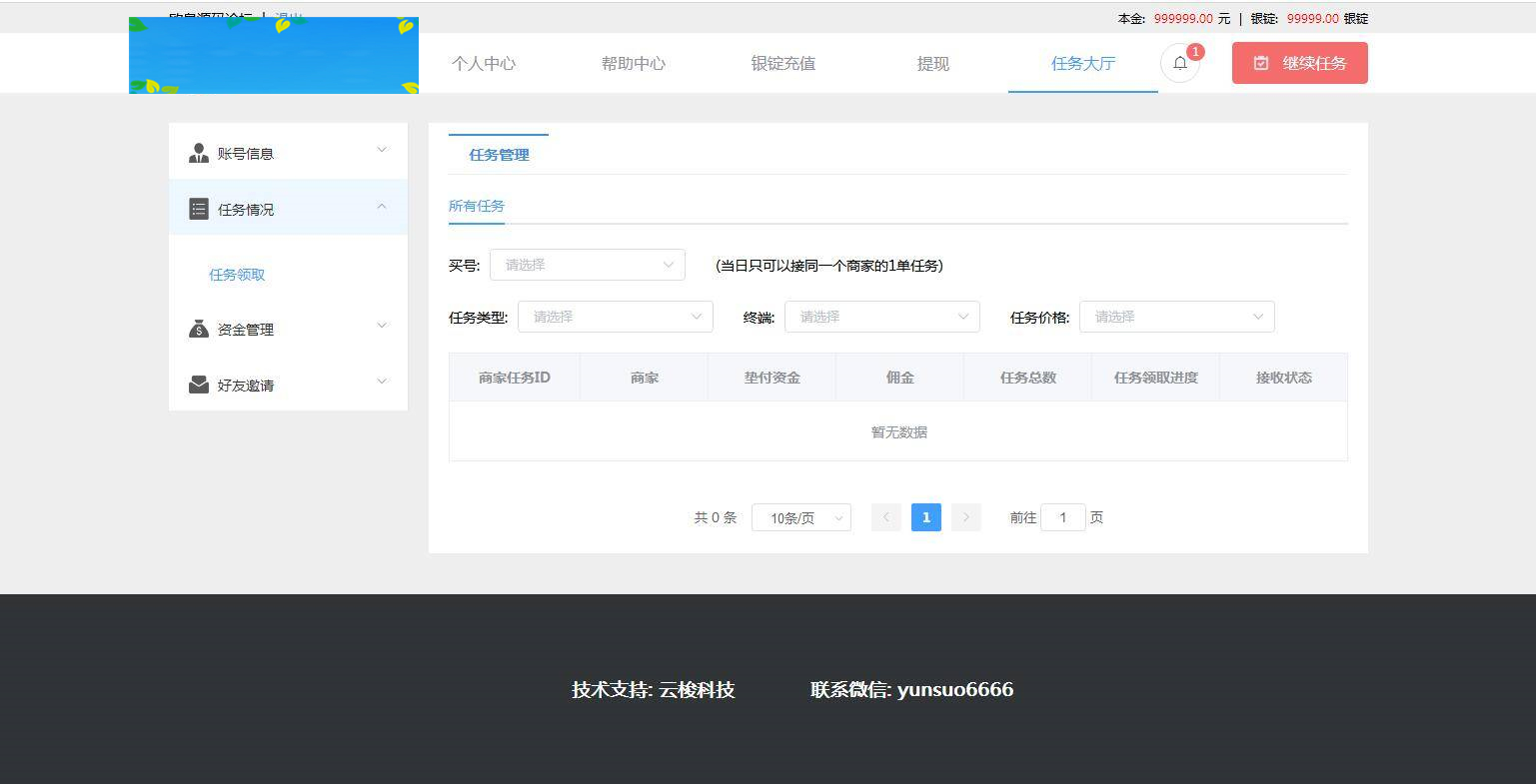Switch to the 任务大厅 menu tab
The width and height of the screenshot is (1536, 784).
click(1082, 62)
